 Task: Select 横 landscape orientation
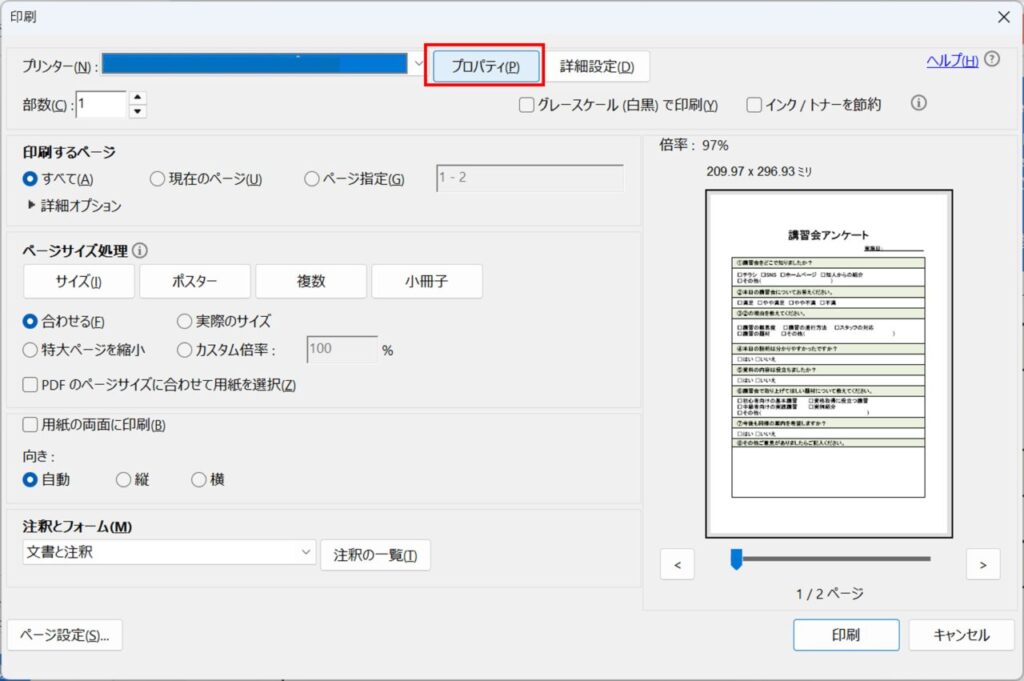tap(199, 479)
